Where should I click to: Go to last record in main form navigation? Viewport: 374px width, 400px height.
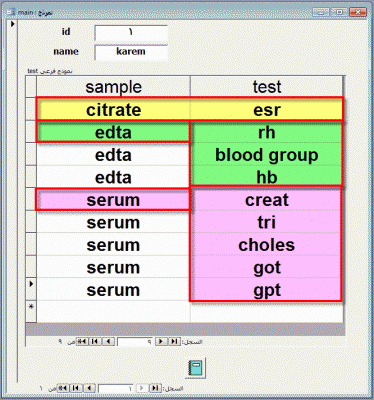[x=76, y=388]
